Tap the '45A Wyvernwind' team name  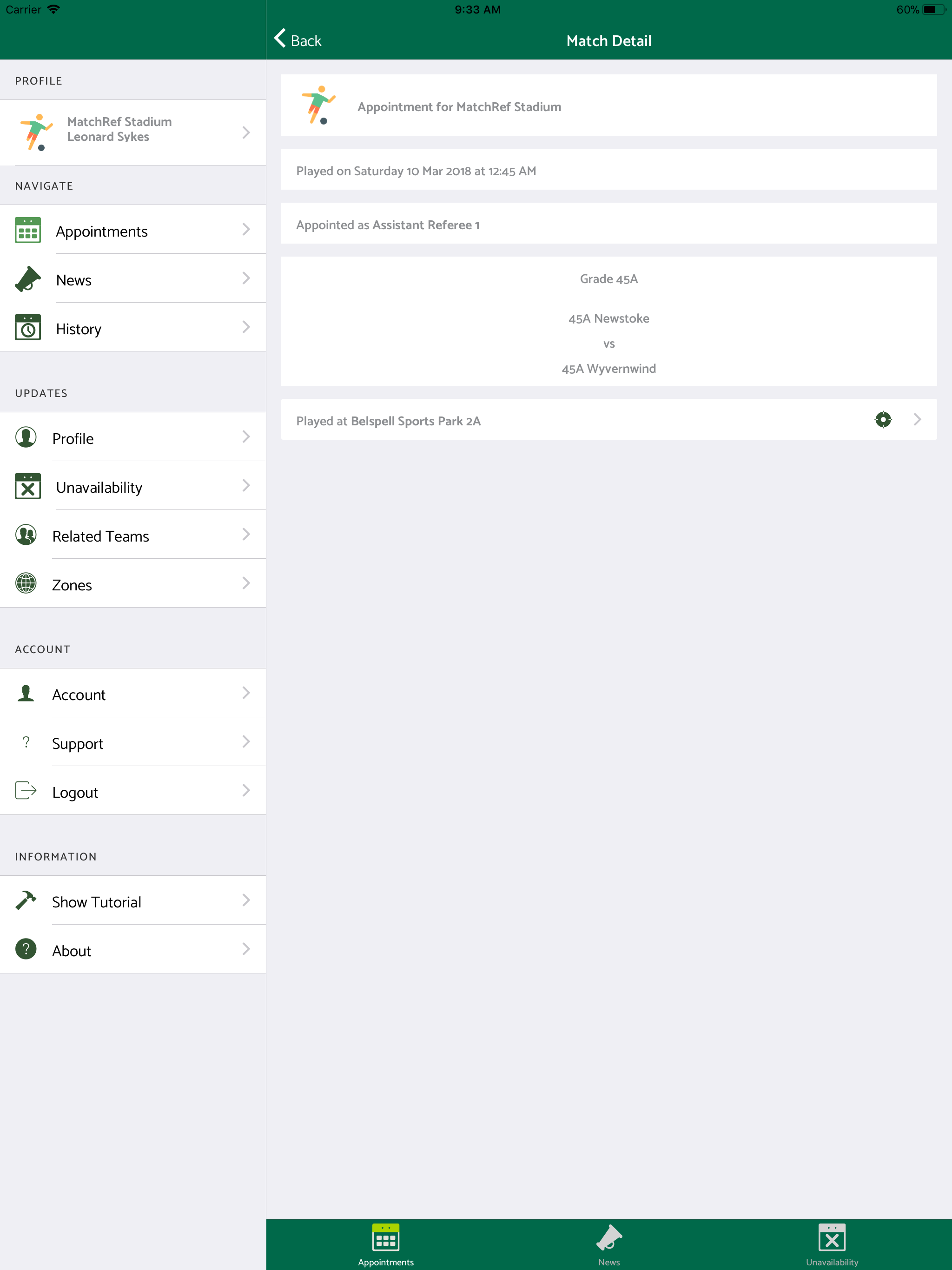click(x=608, y=369)
